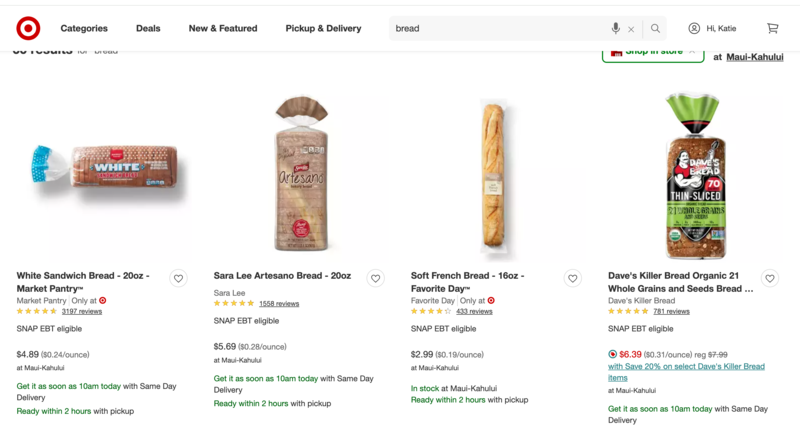The width and height of the screenshot is (800, 426).
Task: Click the microphone voice search icon
Action: point(616,28)
